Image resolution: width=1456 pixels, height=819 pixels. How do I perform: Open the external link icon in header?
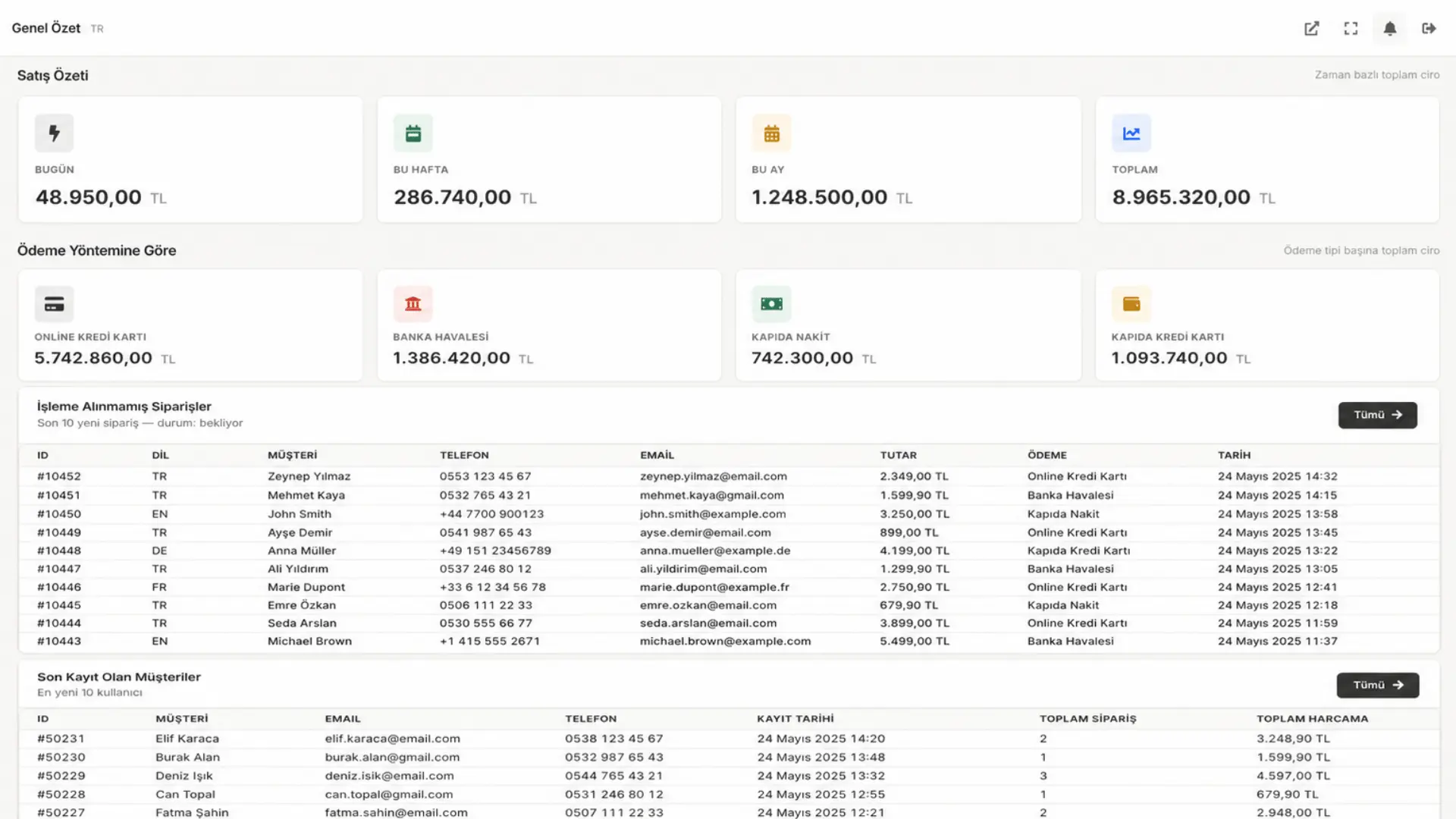(x=1311, y=28)
